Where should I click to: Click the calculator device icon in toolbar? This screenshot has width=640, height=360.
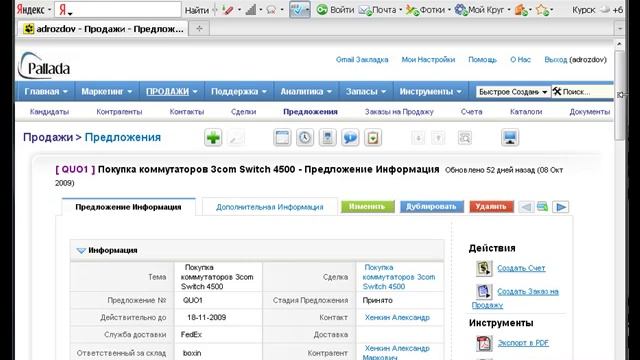(x=327, y=138)
